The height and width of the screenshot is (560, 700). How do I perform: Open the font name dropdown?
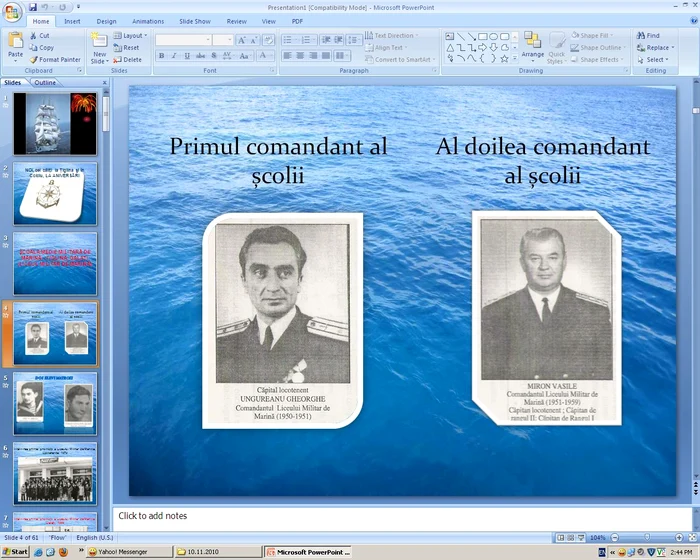[208, 40]
